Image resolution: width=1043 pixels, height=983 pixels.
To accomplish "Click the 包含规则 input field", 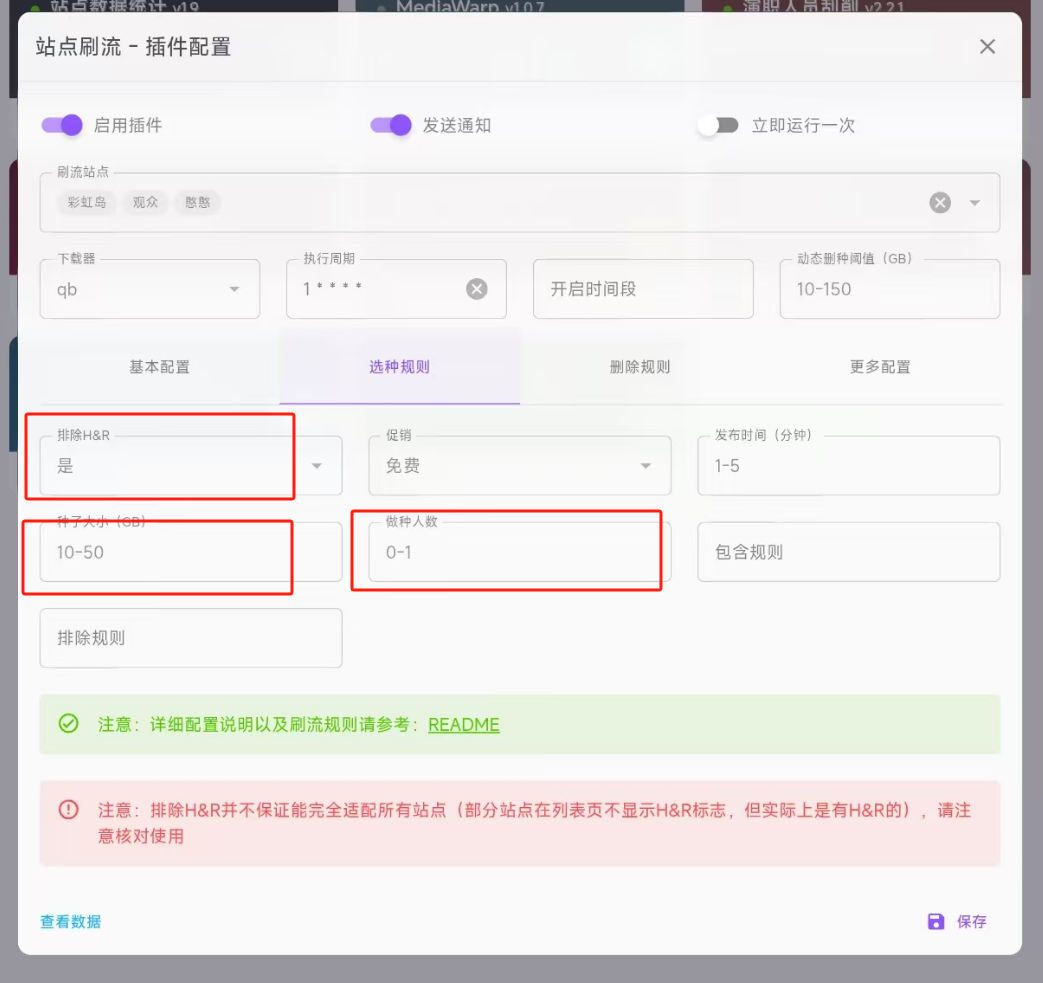I will (848, 552).
